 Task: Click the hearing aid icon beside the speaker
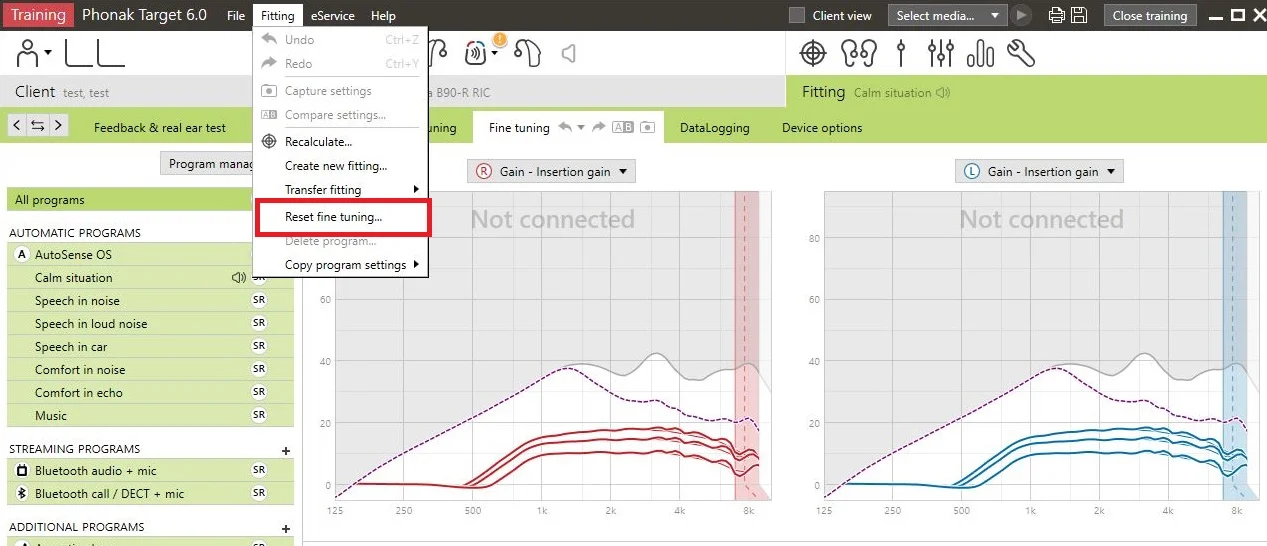click(x=530, y=52)
